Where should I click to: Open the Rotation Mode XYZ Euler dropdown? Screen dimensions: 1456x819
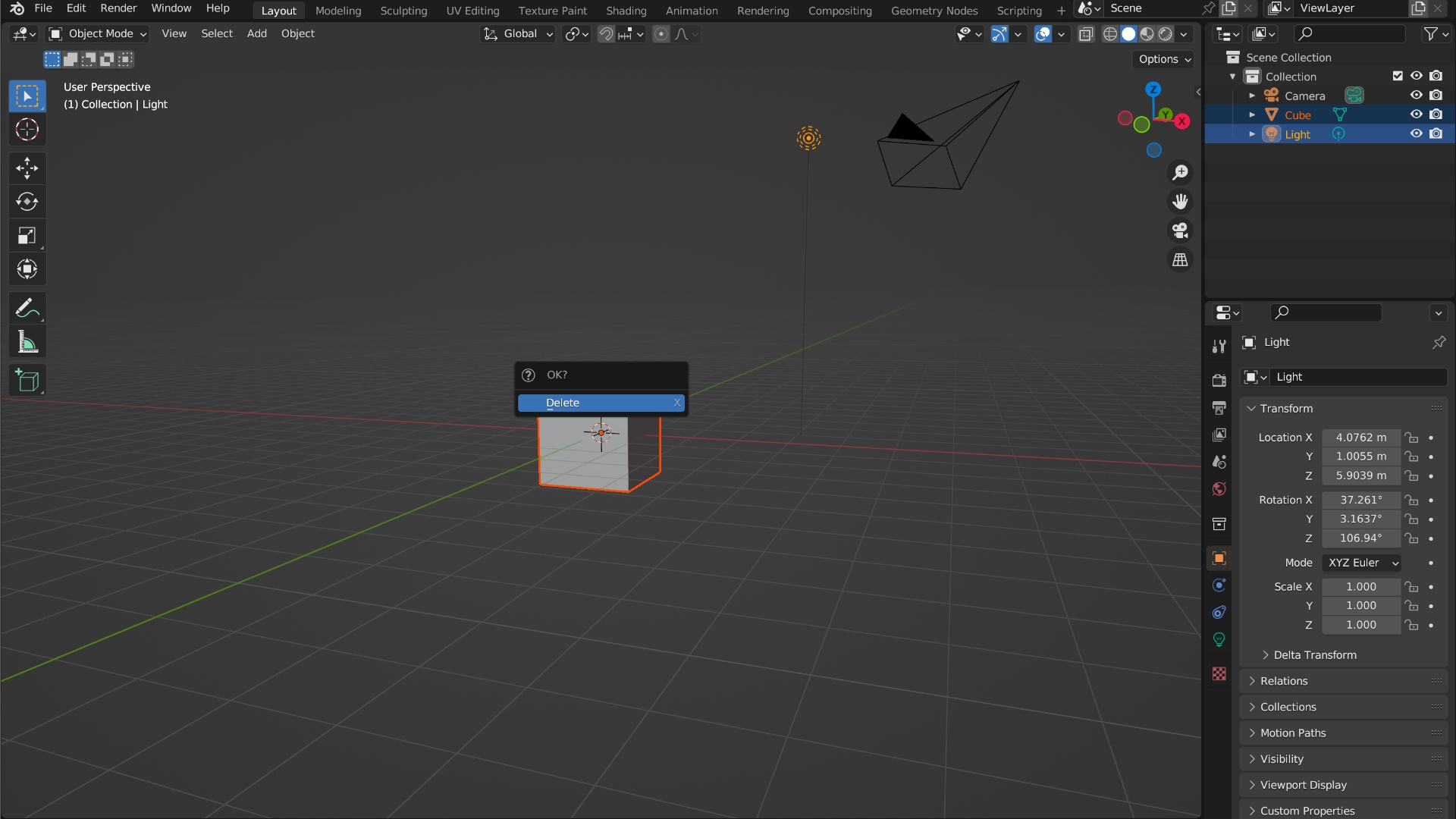click(x=1363, y=563)
